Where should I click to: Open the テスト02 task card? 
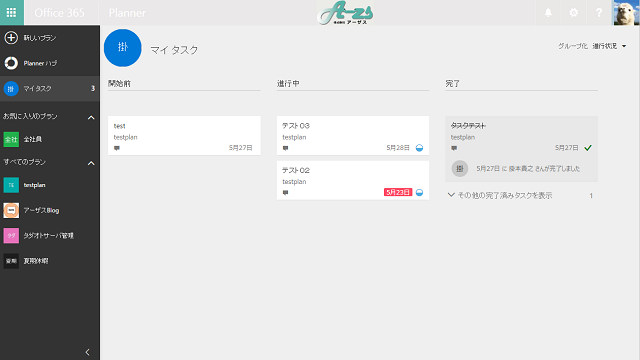(x=353, y=180)
